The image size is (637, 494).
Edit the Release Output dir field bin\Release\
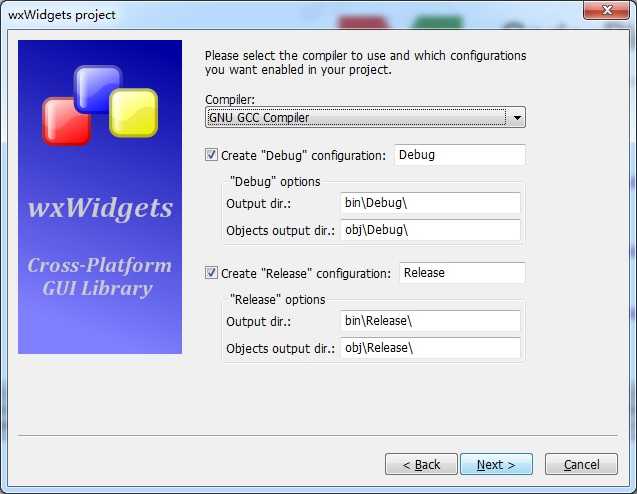[x=430, y=321]
